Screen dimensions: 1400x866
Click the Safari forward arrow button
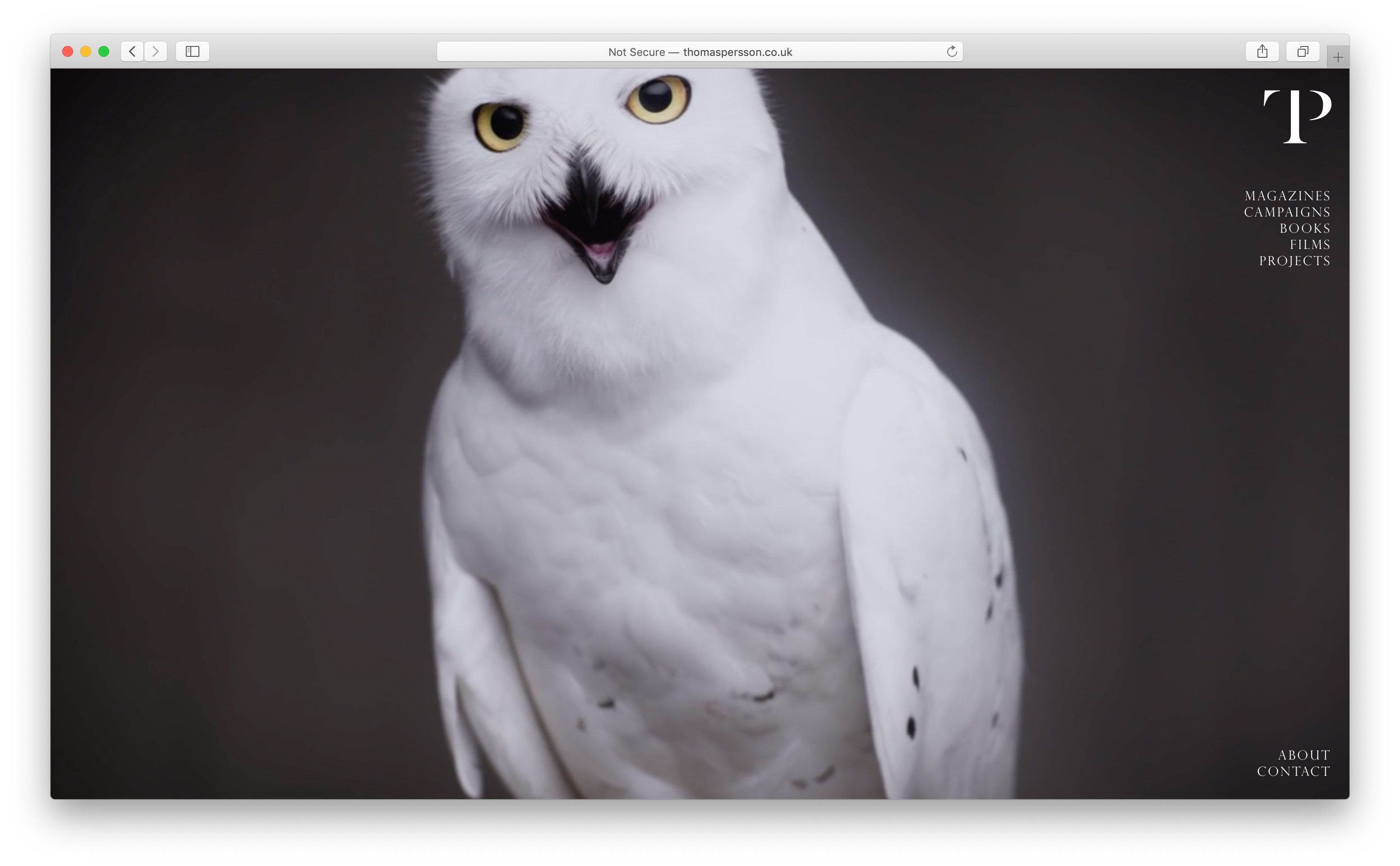coord(155,51)
